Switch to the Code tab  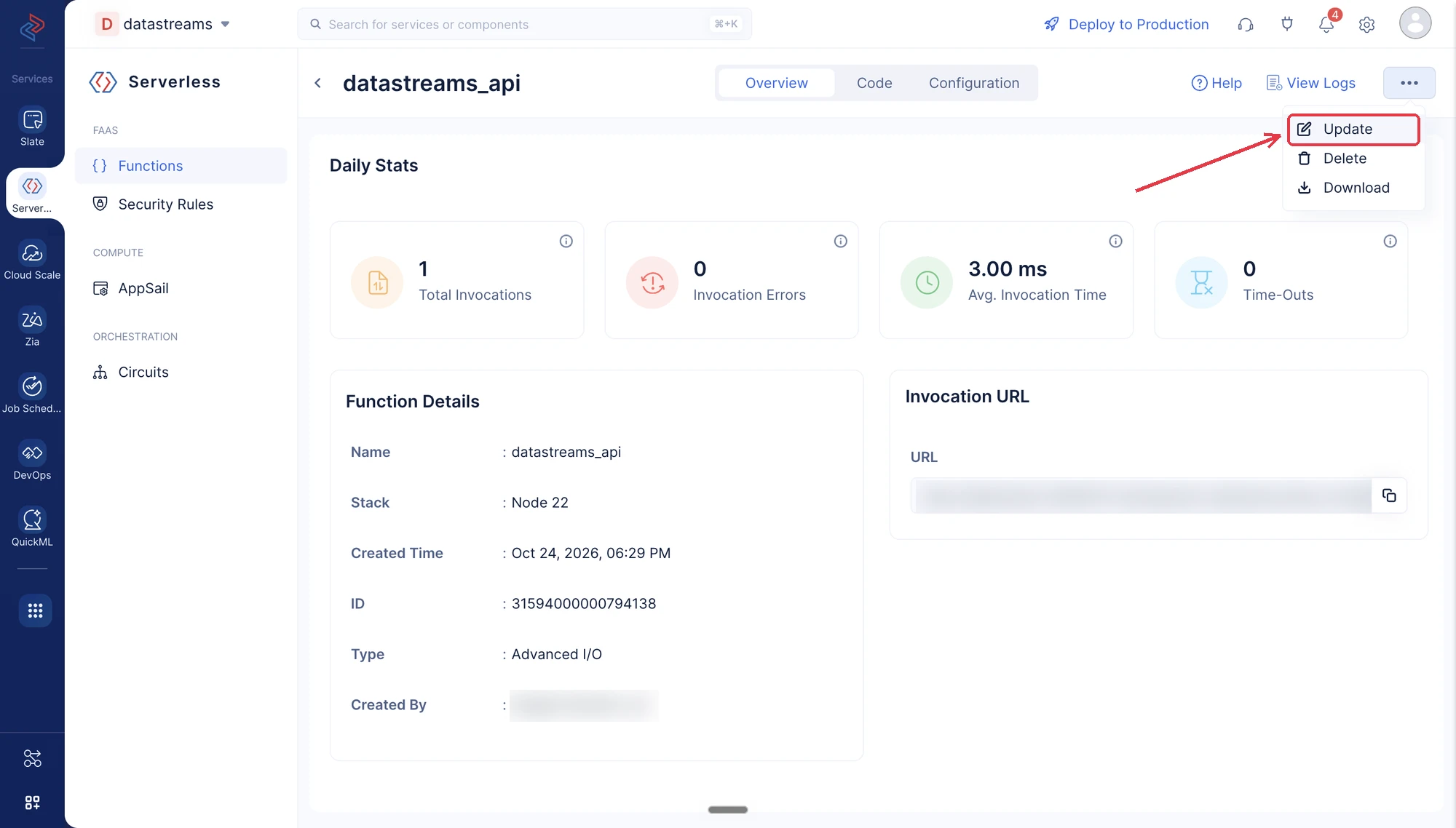(874, 83)
